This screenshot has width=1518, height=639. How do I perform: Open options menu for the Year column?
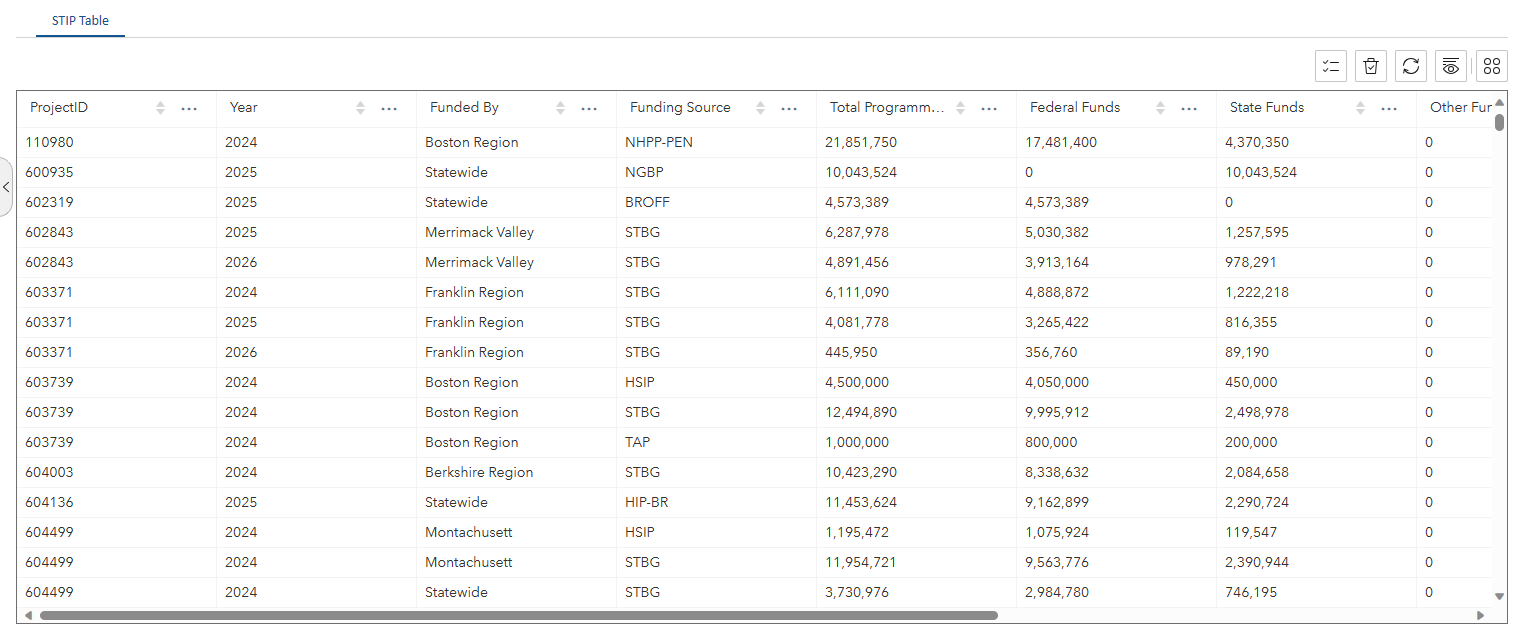[x=388, y=107]
